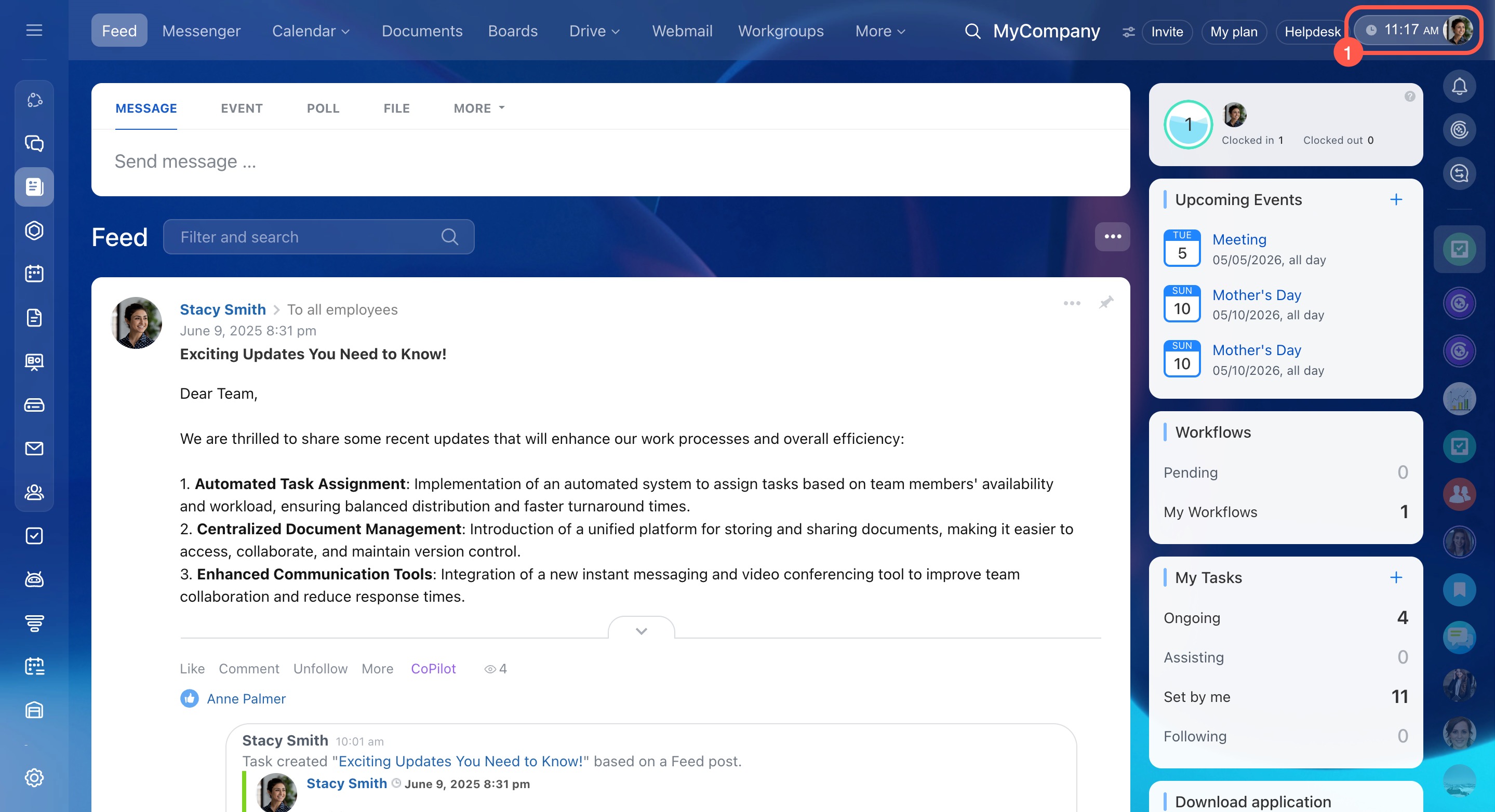Viewport: 1495px width, 812px height.
Task: Toggle Like on the feed post
Action: pos(192,669)
